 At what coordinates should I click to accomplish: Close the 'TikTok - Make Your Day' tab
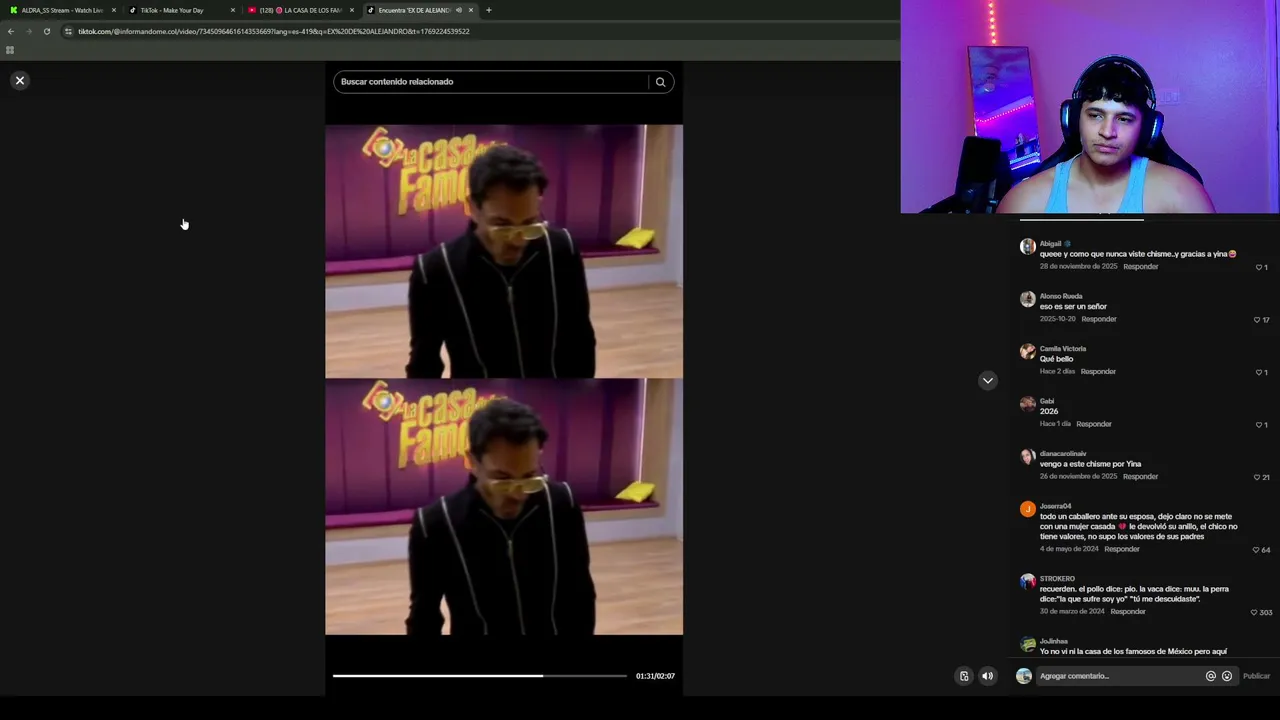[x=232, y=10]
